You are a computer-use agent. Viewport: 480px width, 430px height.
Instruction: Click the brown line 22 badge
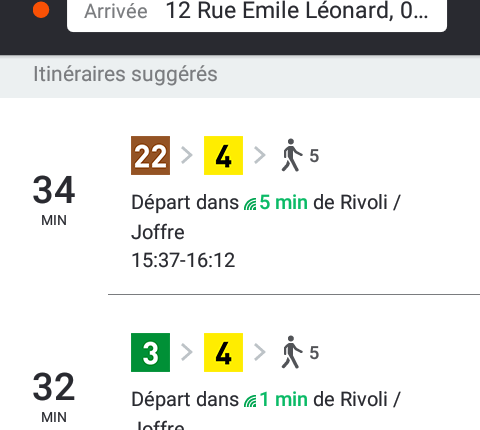[150, 155]
